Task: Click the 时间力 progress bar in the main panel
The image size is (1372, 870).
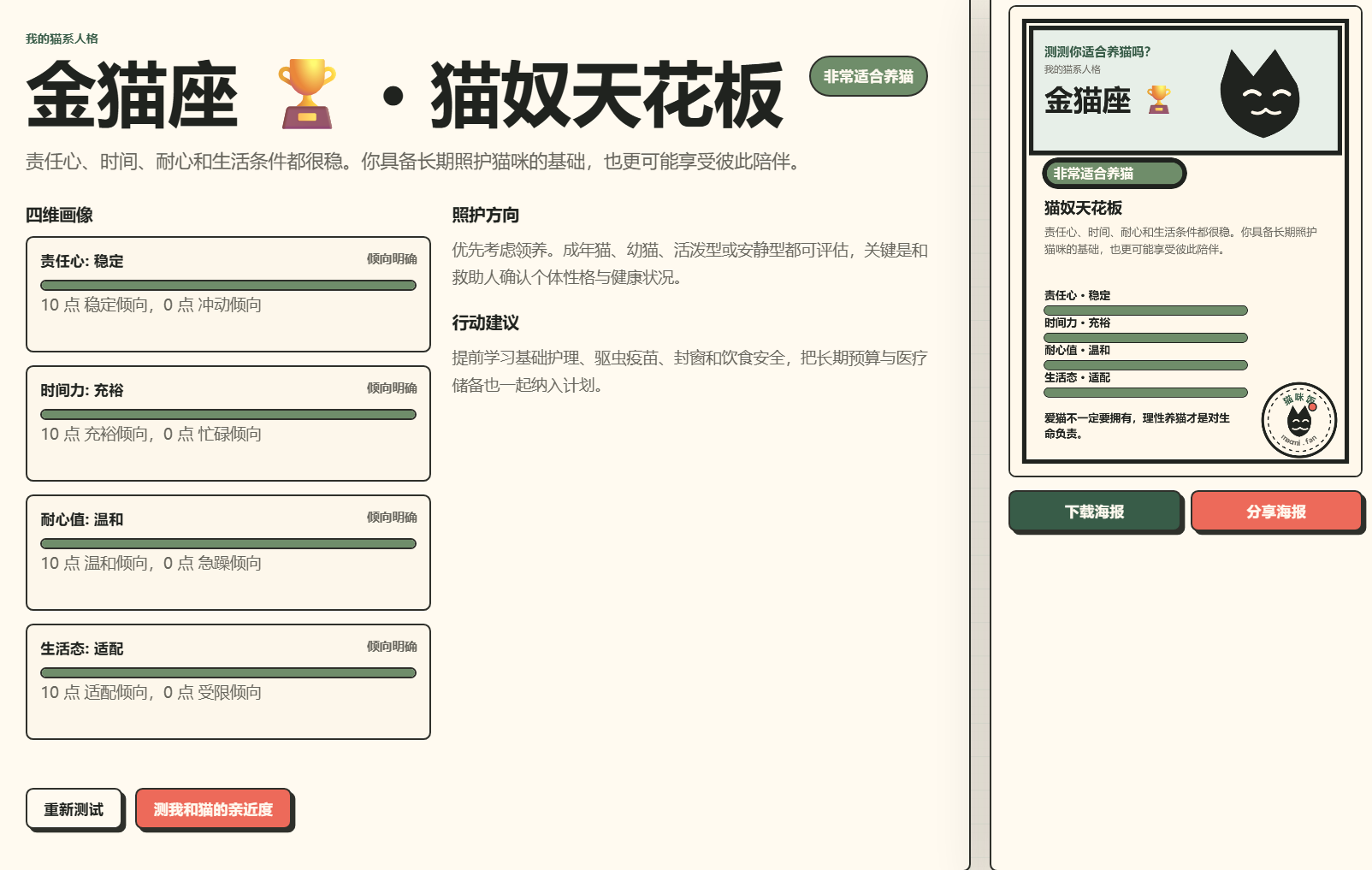Action: pos(228,414)
